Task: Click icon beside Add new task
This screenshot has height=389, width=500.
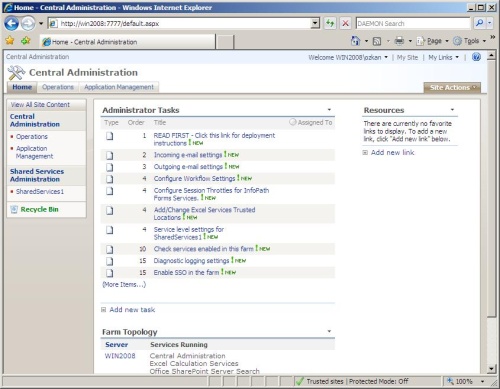Action: pyautogui.click(x=104, y=310)
